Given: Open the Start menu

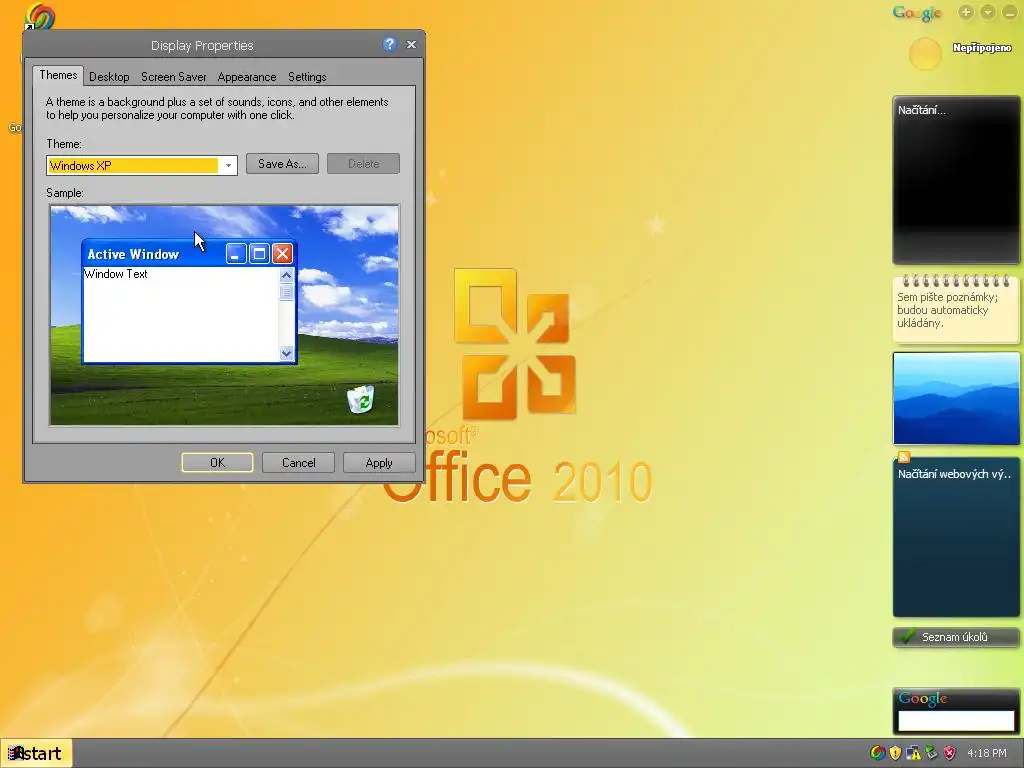Looking at the screenshot, I should 37,754.
